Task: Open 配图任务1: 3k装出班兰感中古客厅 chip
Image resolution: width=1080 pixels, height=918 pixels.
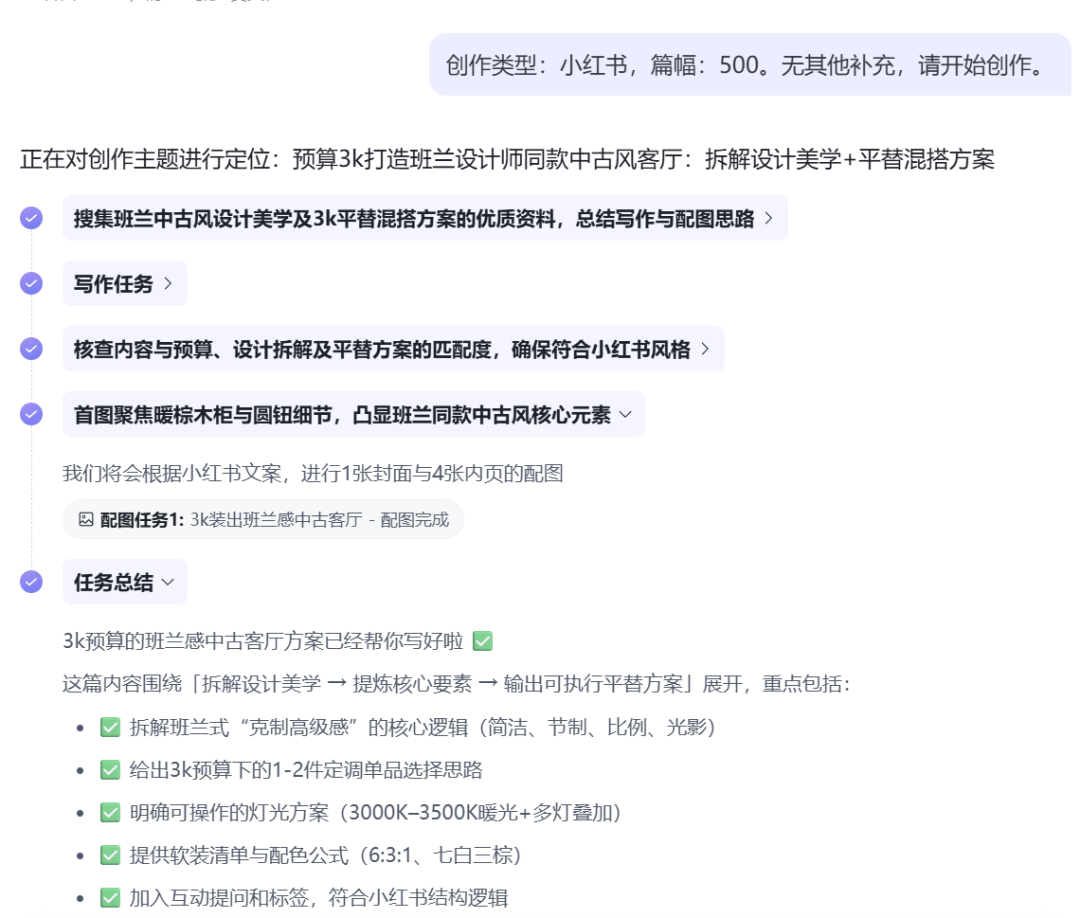Action: click(x=263, y=519)
